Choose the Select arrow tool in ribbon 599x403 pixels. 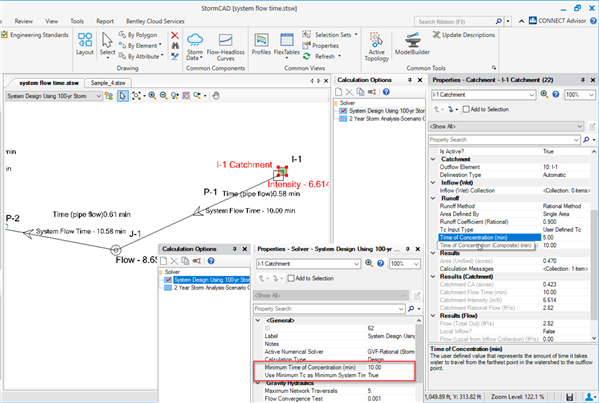tap(107, 45)
